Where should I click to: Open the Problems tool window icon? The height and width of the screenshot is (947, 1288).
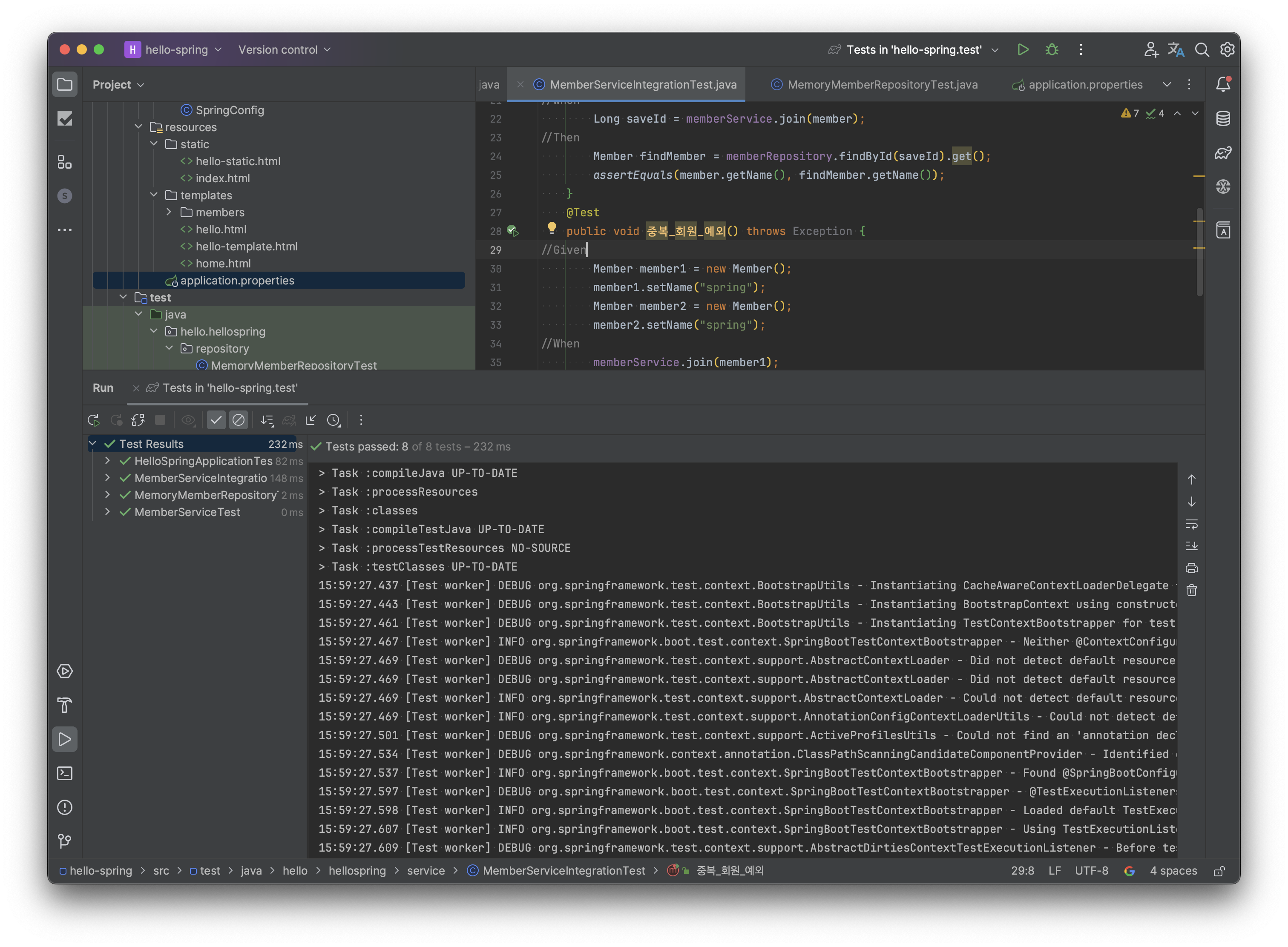(x=65, y=807)
